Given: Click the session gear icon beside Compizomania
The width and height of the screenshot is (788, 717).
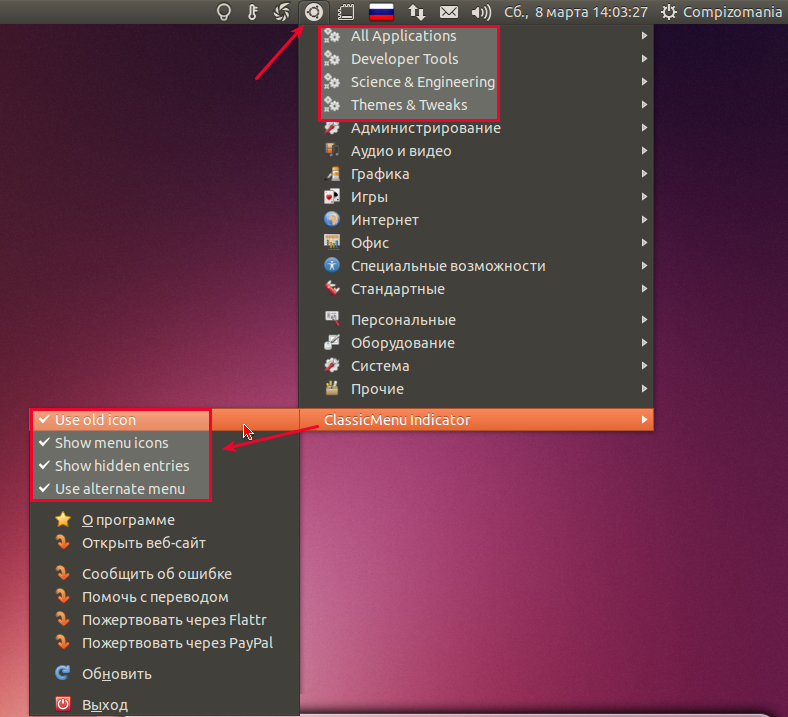Looking at the screenshot, I should click(668, 12).
